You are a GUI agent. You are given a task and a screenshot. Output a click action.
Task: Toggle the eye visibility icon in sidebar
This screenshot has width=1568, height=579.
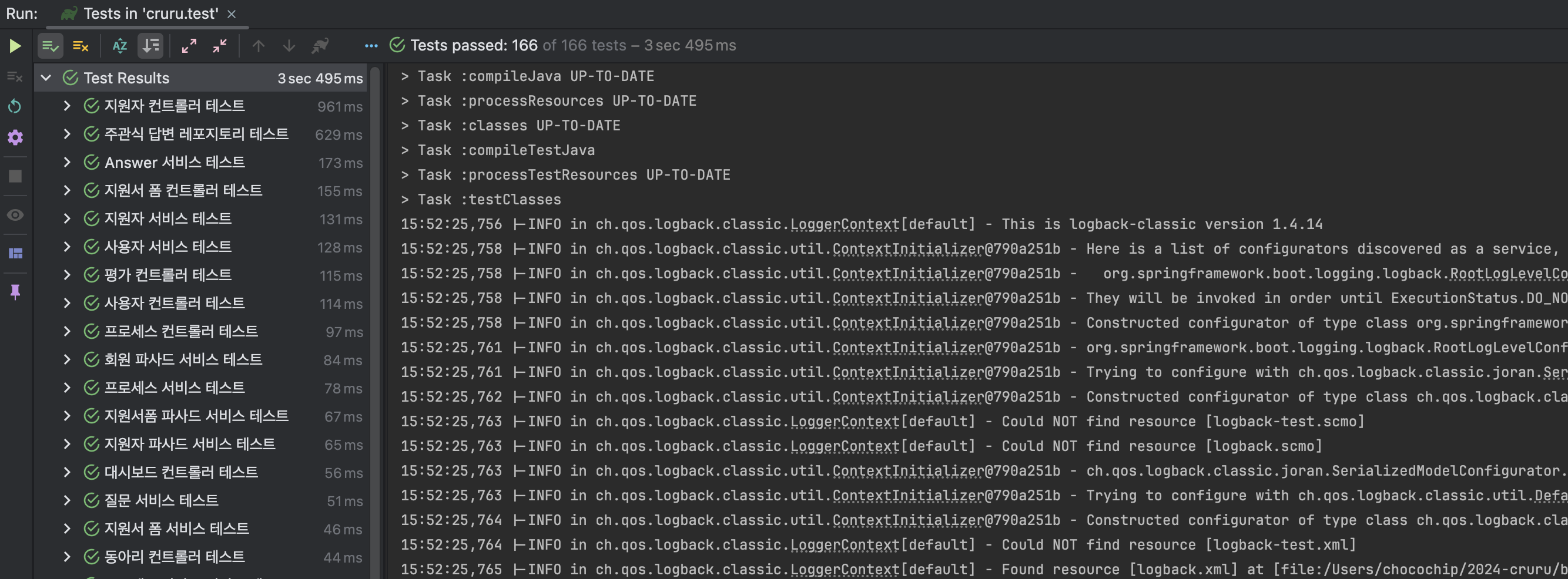(15, 215)
